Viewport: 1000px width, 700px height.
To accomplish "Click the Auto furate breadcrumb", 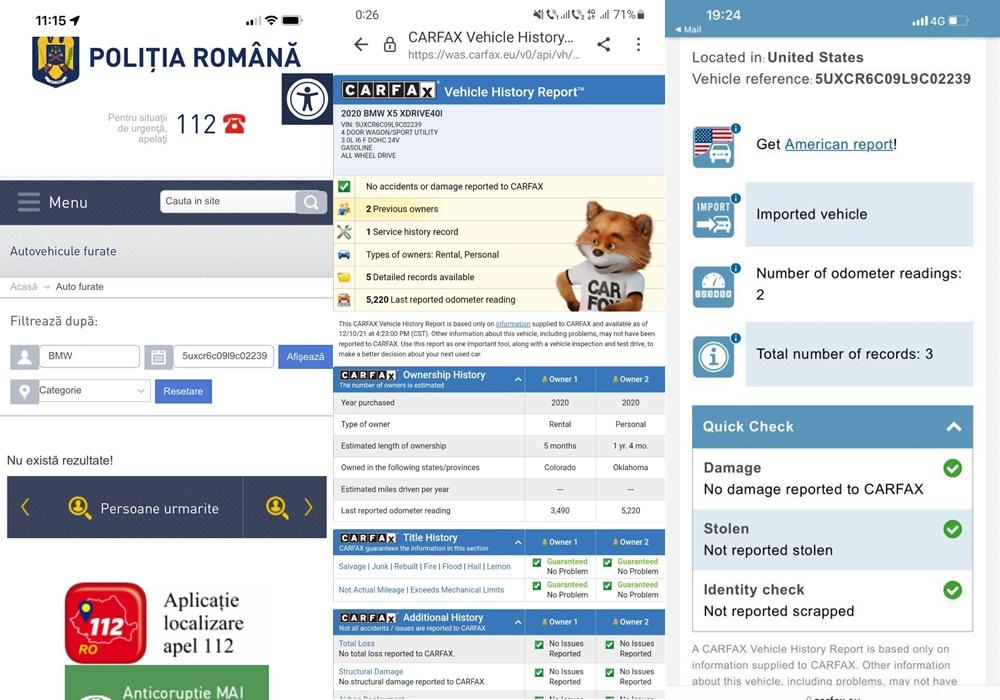I will pos(79,287).
